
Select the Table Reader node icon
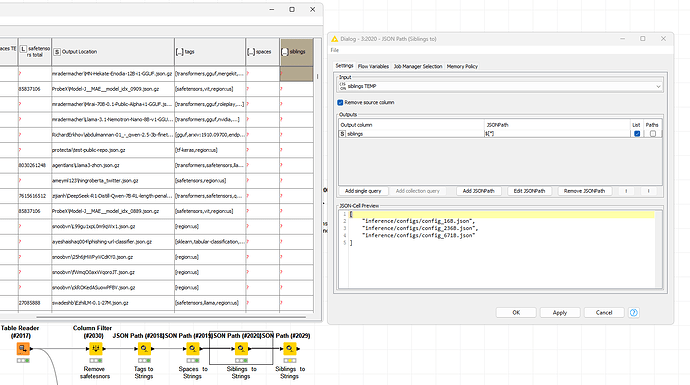pos(23,349)
